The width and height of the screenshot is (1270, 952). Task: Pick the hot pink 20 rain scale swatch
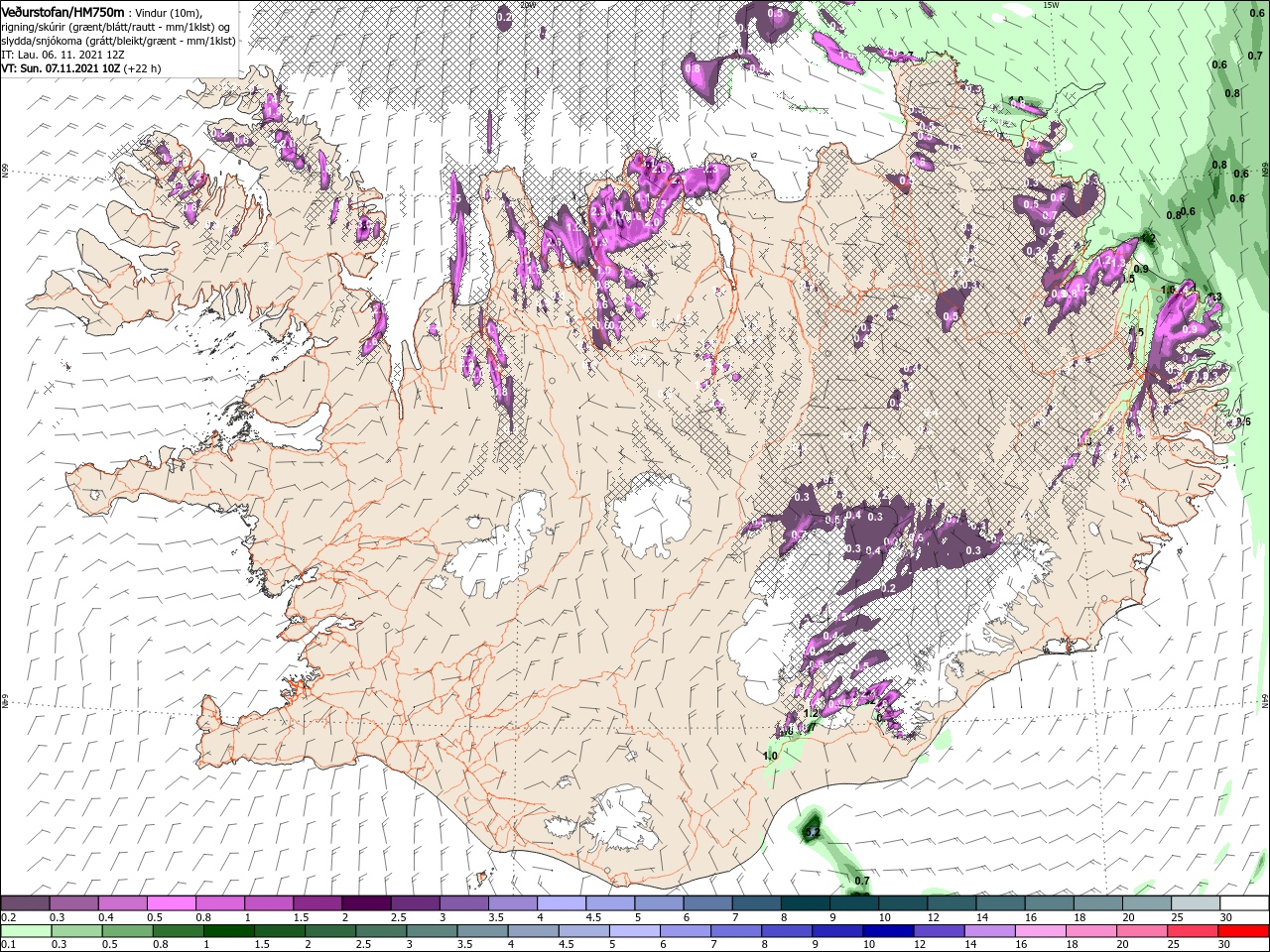pos(1141,931)
